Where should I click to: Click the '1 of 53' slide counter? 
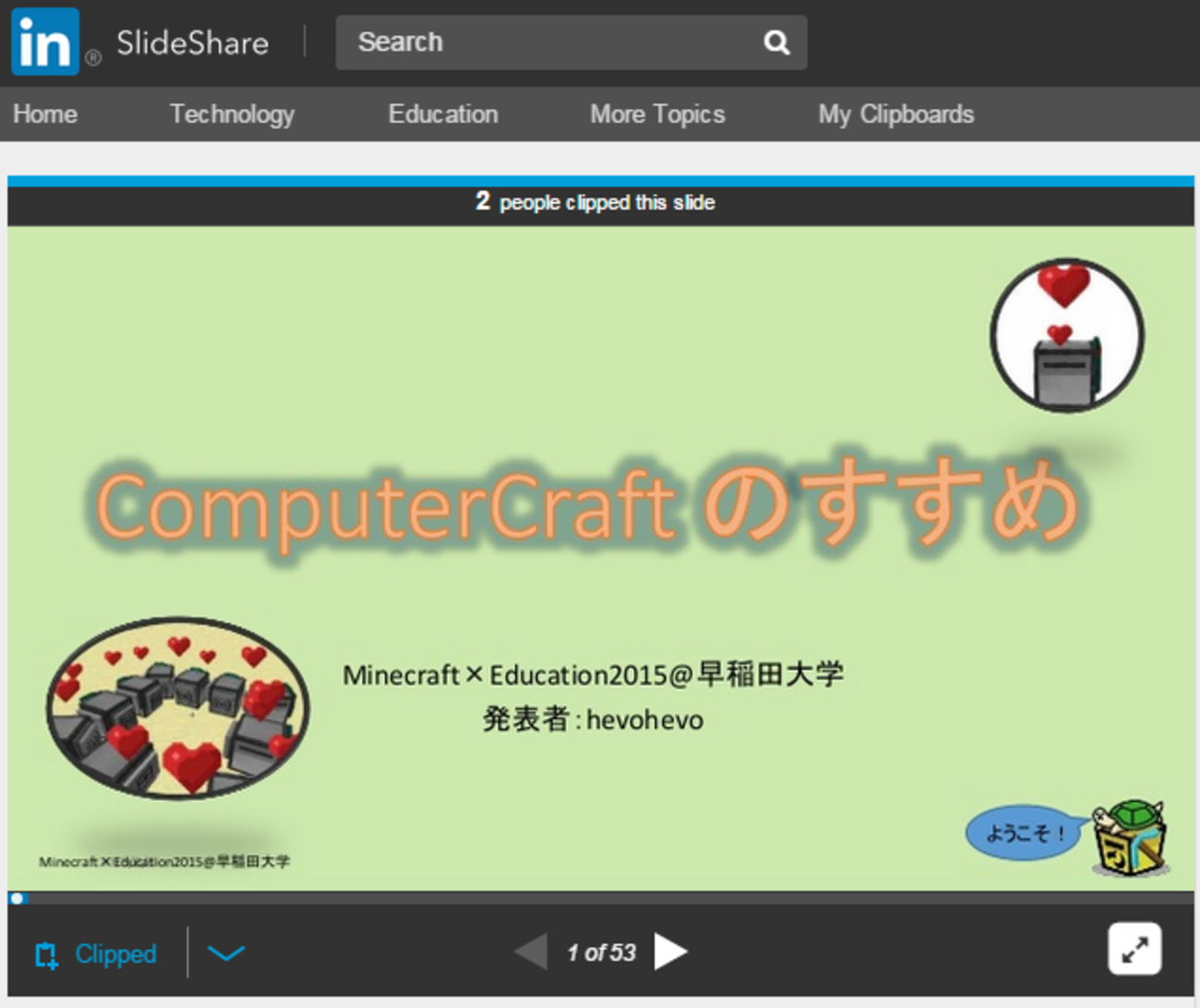[601, 953]
